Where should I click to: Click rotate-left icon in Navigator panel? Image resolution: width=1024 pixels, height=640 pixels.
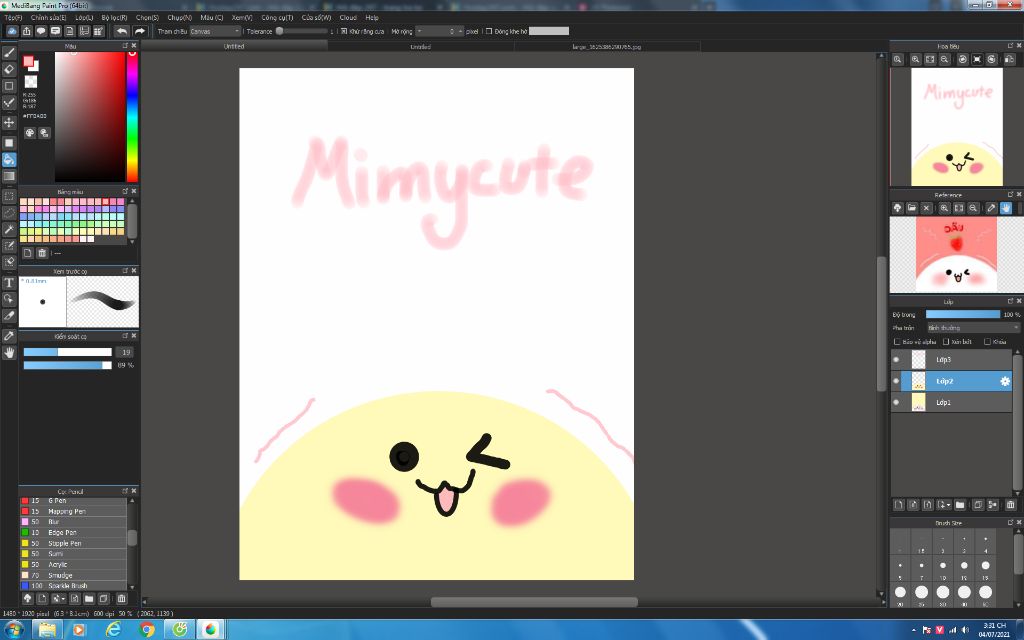coord(963,59)
